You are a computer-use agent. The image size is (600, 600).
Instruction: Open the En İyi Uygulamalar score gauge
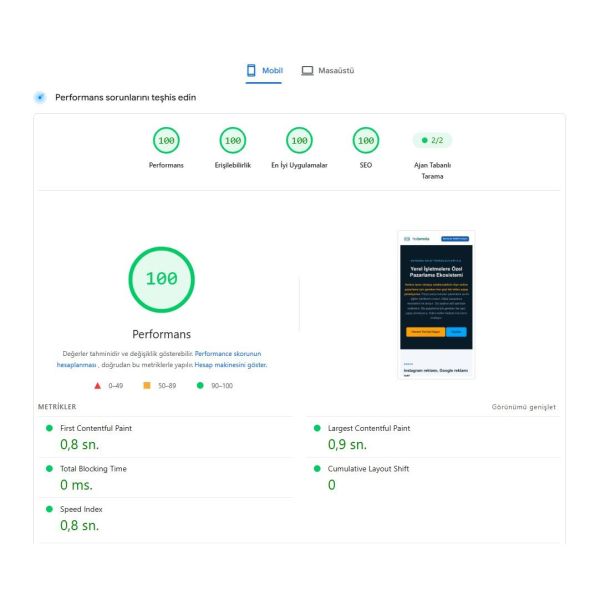click(299, 140)
